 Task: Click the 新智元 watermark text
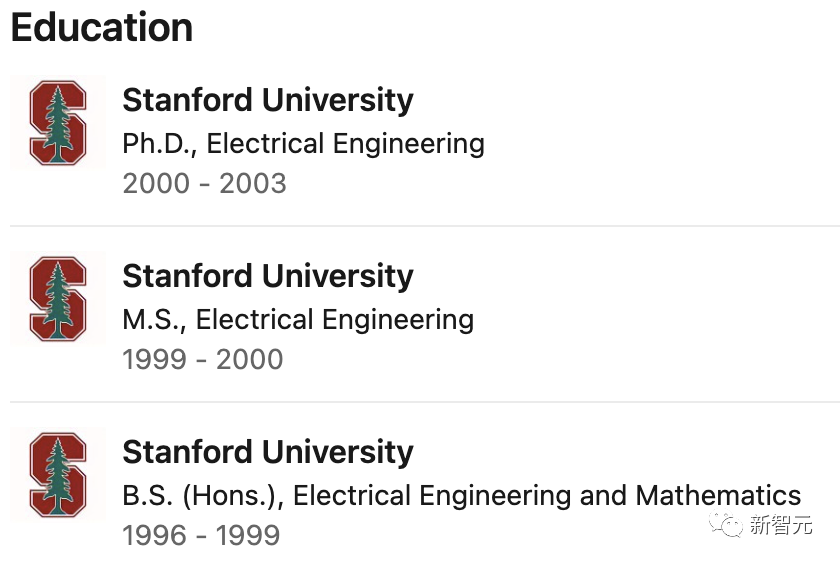coord(782,524)
